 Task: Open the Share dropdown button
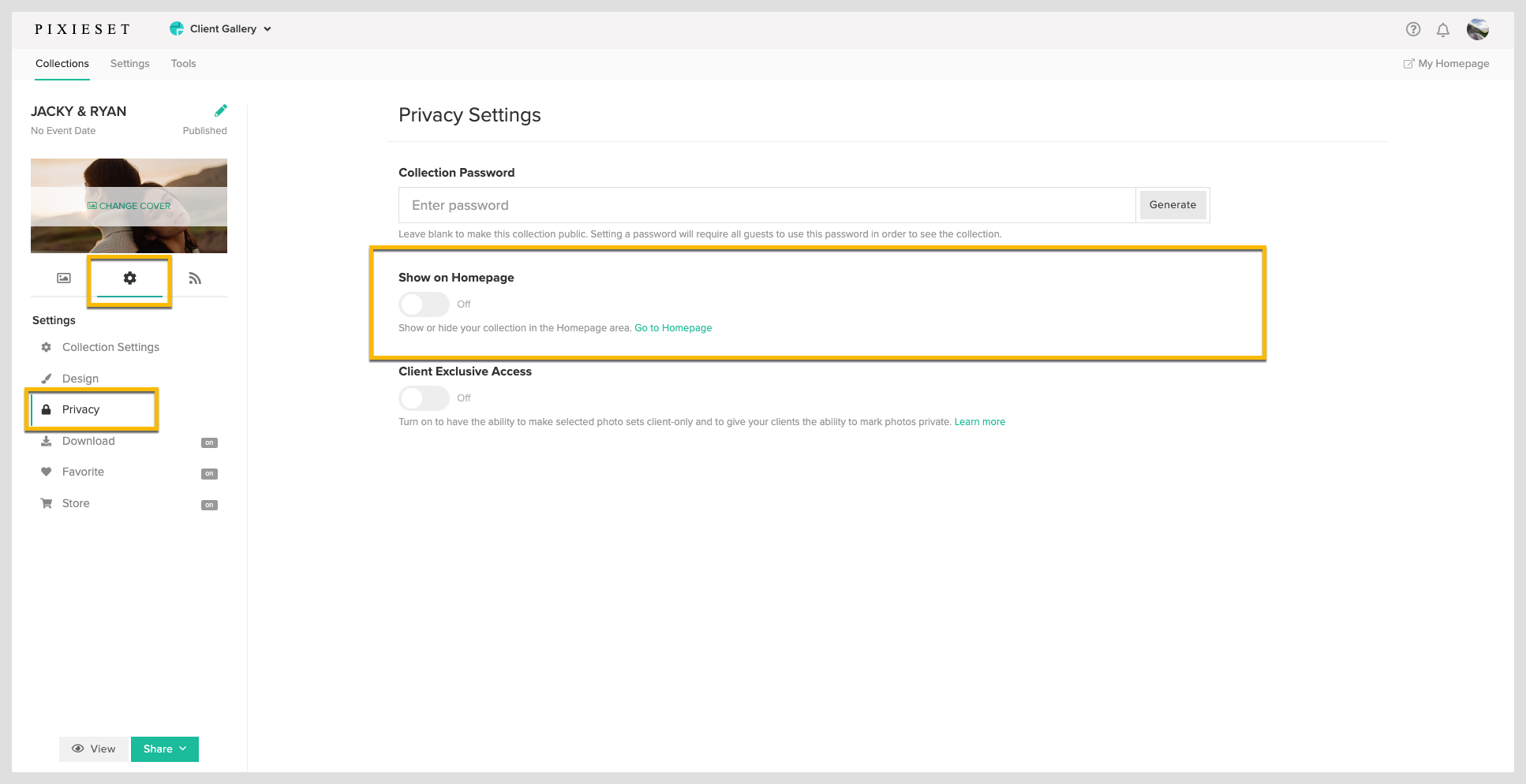click(x=165, y=749)
